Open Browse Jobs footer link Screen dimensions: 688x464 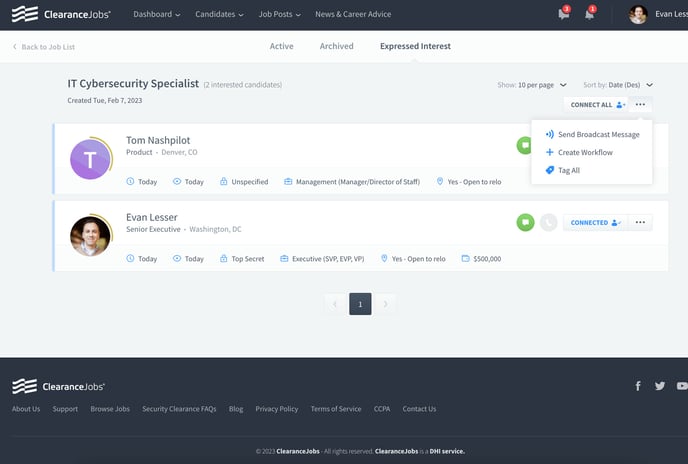click(x=110, y=409)
